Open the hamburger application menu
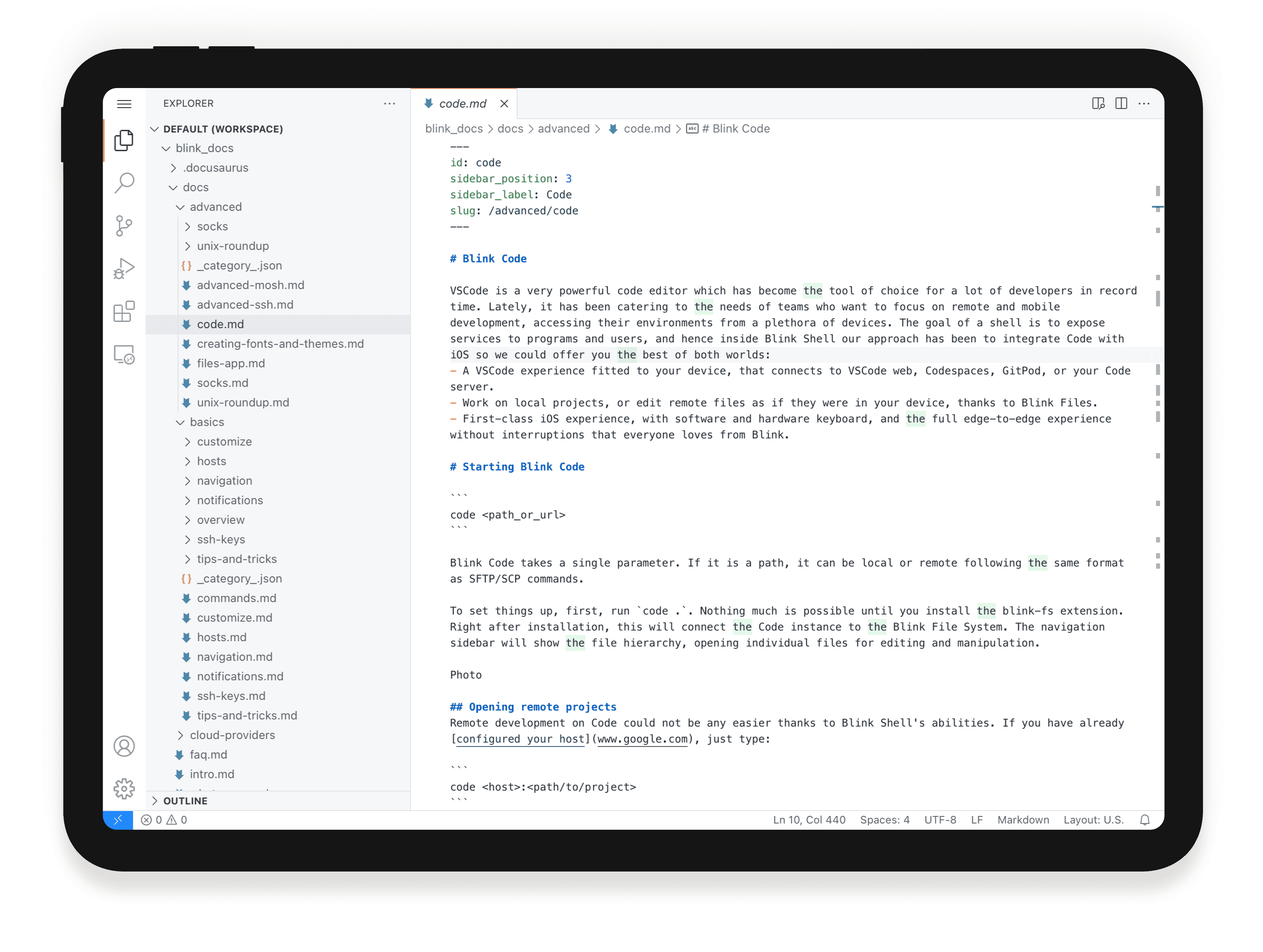This screenshot has height=952, width=1263. click(124, 104)
